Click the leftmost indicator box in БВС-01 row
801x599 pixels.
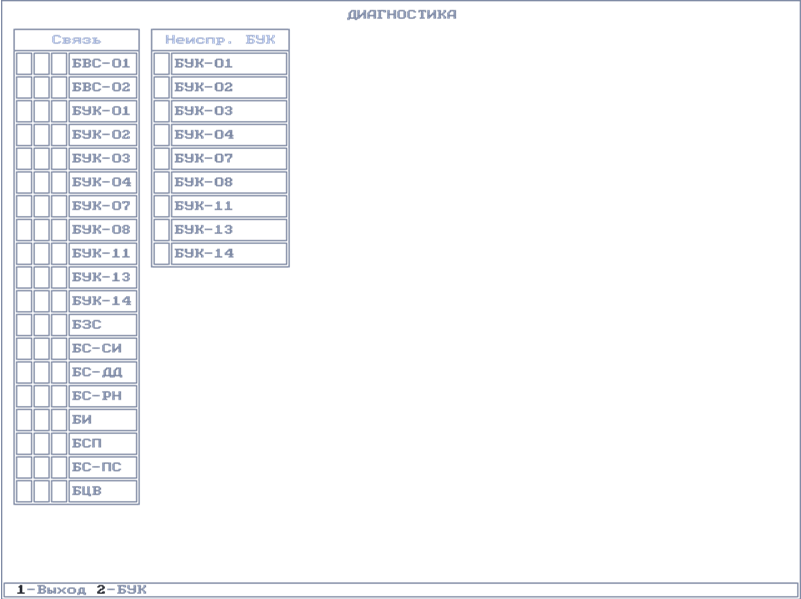[24, 64]
